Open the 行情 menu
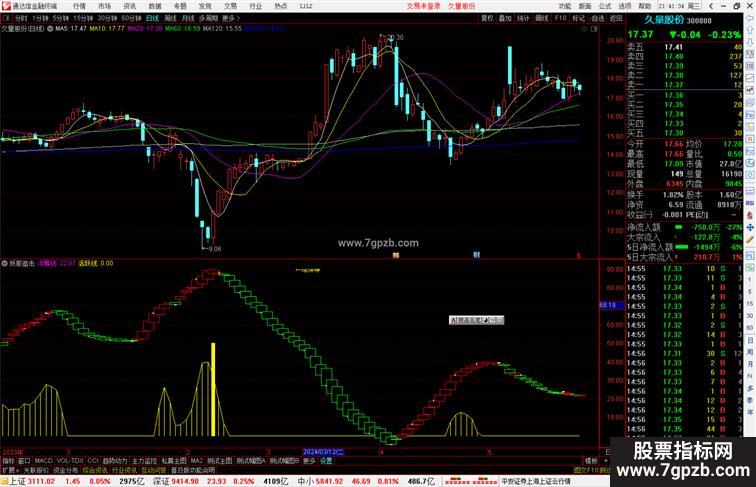 coord(79,6)
